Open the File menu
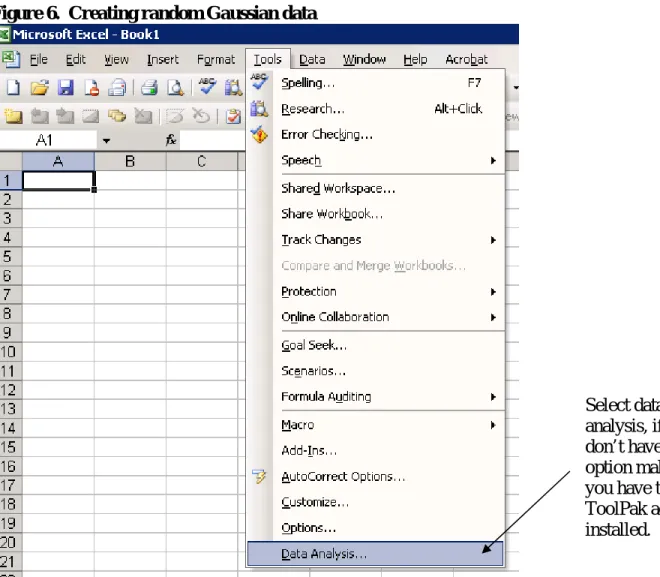Viewport: 660px width, 577px height. tap(38, 60)
